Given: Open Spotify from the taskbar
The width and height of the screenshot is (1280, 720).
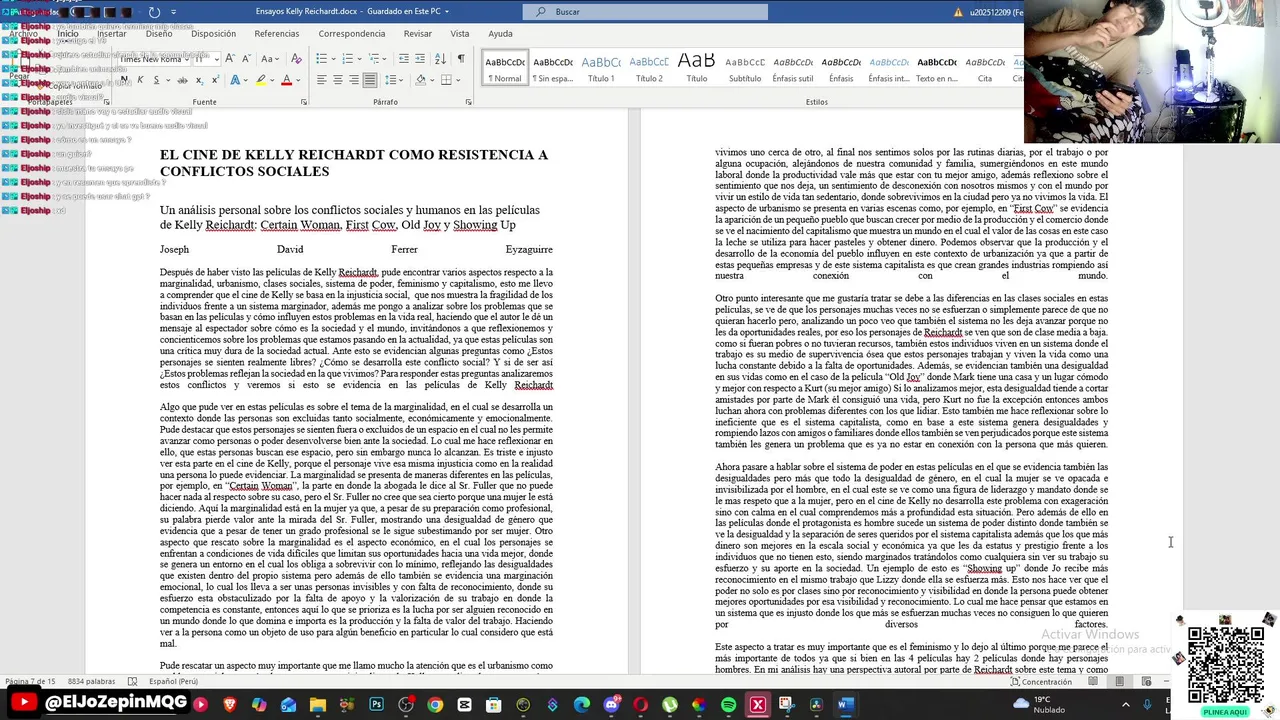Looking at the screenshot, I should [x=728, y=705].
